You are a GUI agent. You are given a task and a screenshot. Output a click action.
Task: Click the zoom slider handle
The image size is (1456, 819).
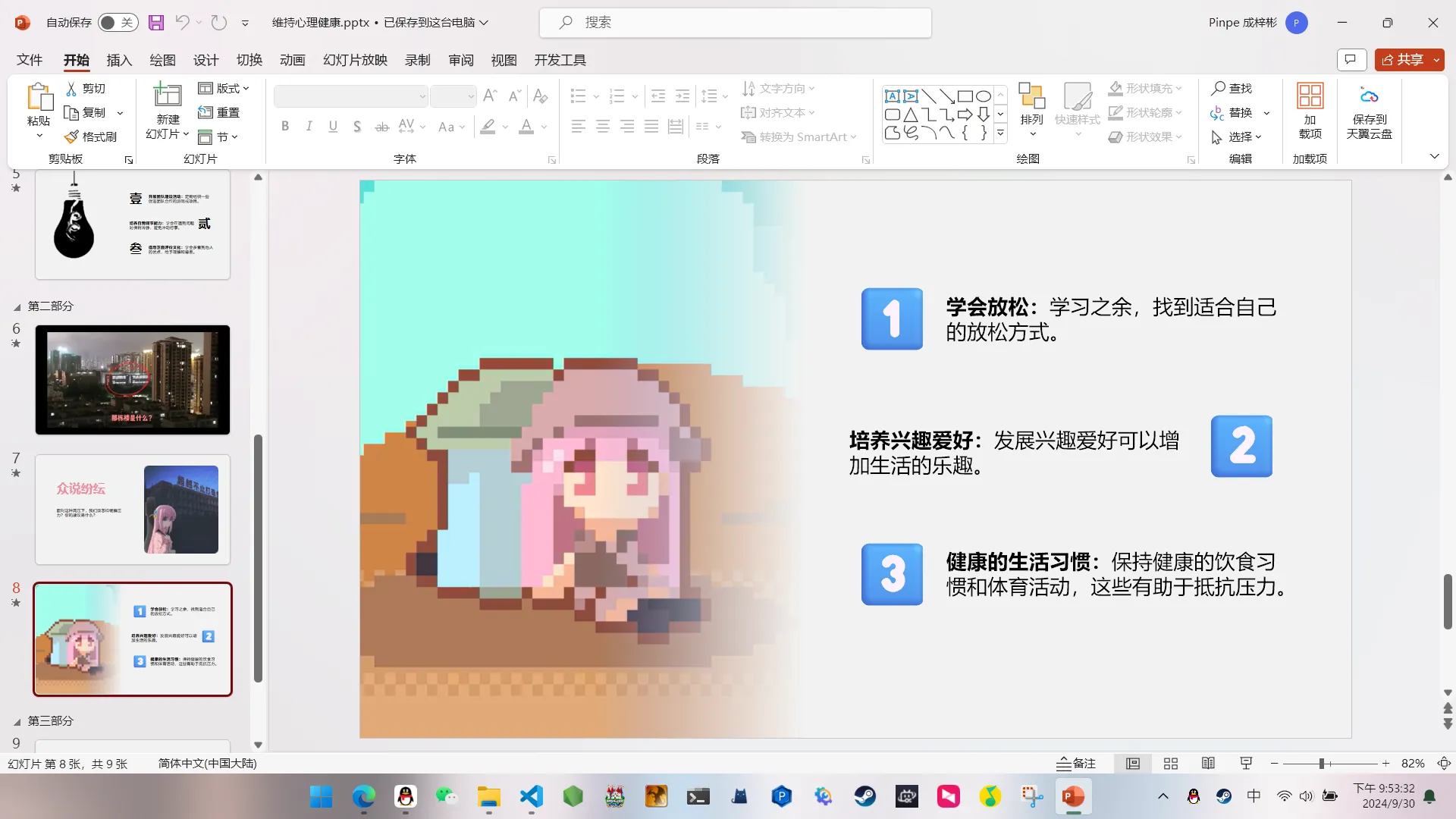[1322, 764]
